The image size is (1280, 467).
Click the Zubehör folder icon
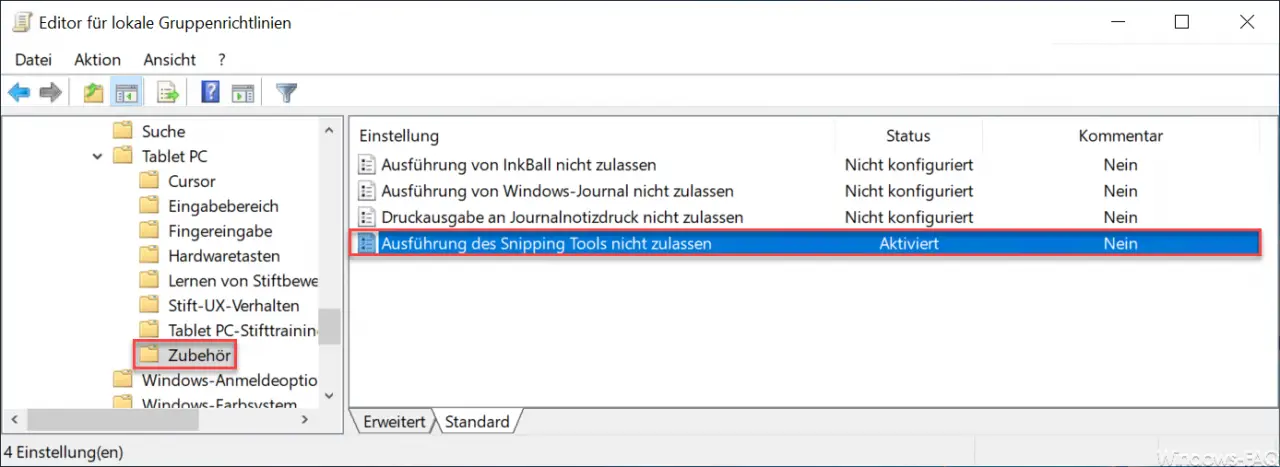pos(149,355)
